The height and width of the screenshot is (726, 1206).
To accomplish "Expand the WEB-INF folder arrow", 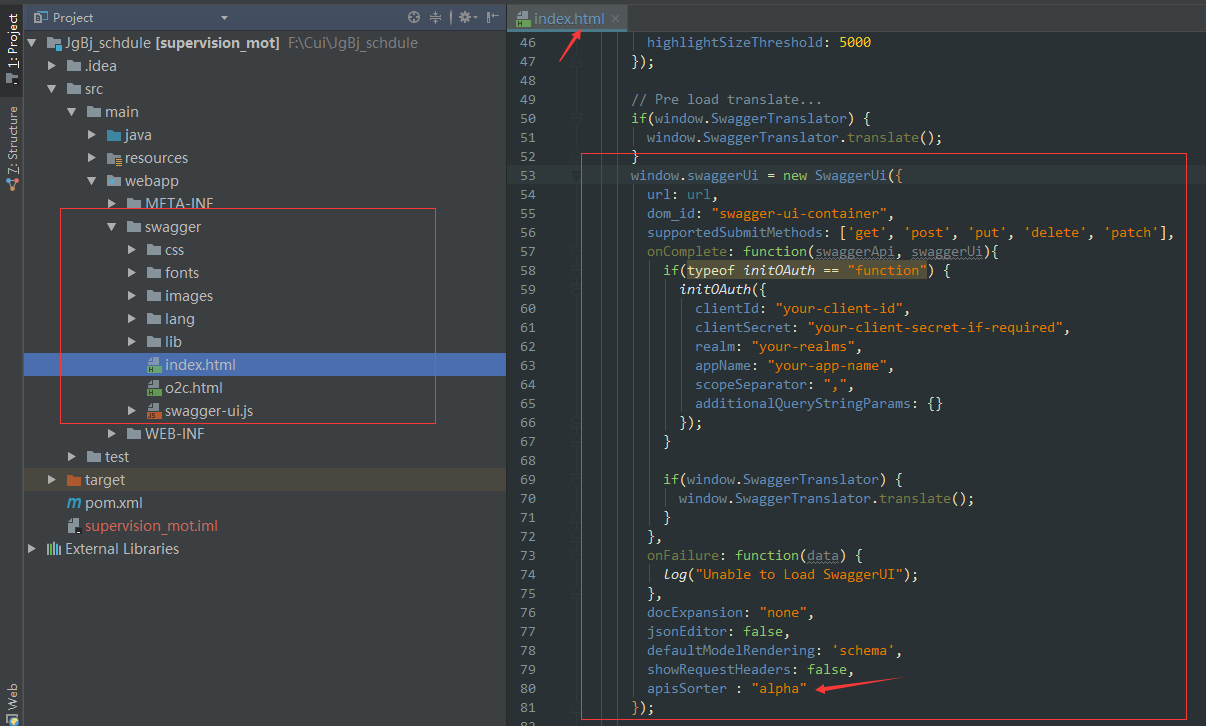I will tap(112, 434).
